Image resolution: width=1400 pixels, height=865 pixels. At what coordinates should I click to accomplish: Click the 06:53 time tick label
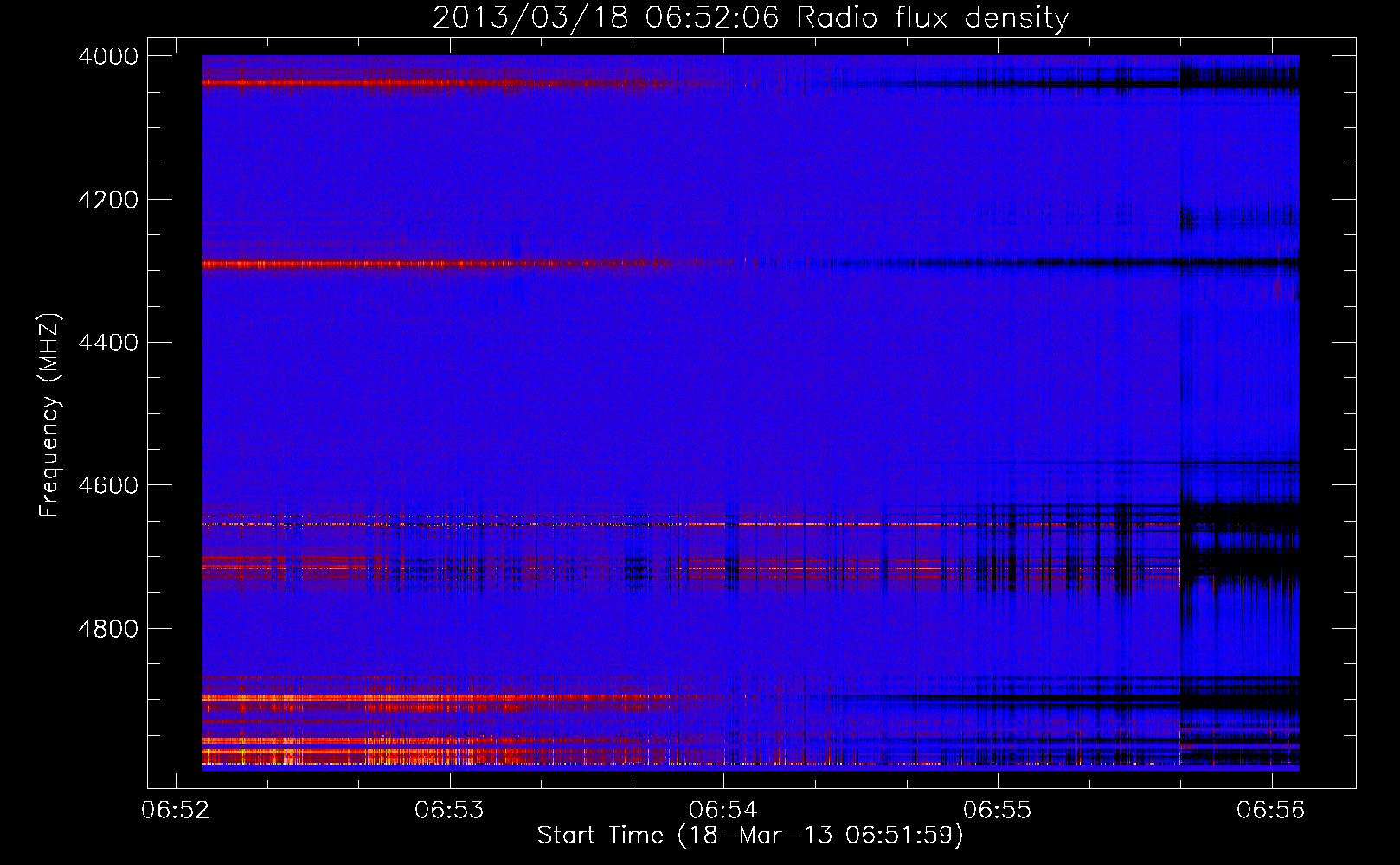click(450, 810)
